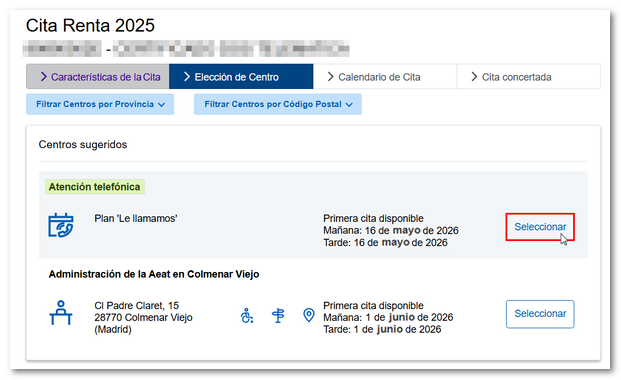Screen dimensions: 621x380
Task: Open the Cita concertada step
Action: 528,76
